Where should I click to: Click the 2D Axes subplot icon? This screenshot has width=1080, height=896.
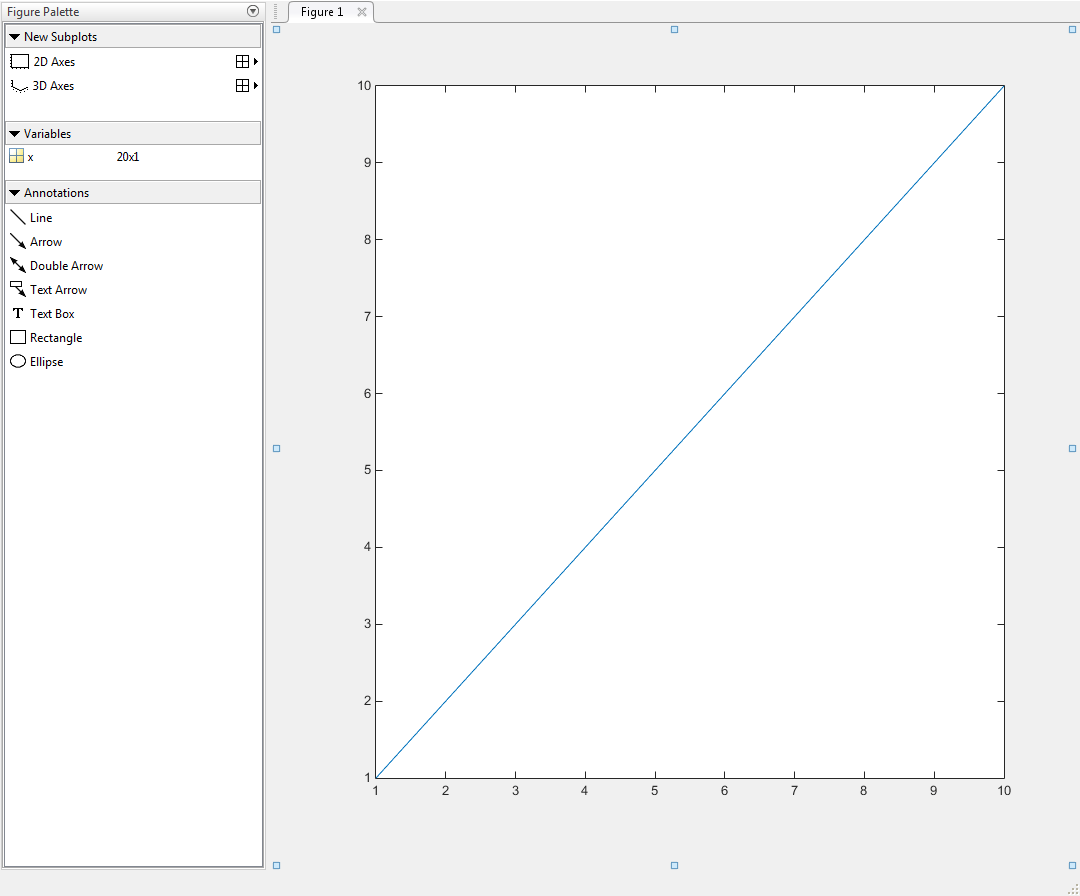click(x=20, y=61)
